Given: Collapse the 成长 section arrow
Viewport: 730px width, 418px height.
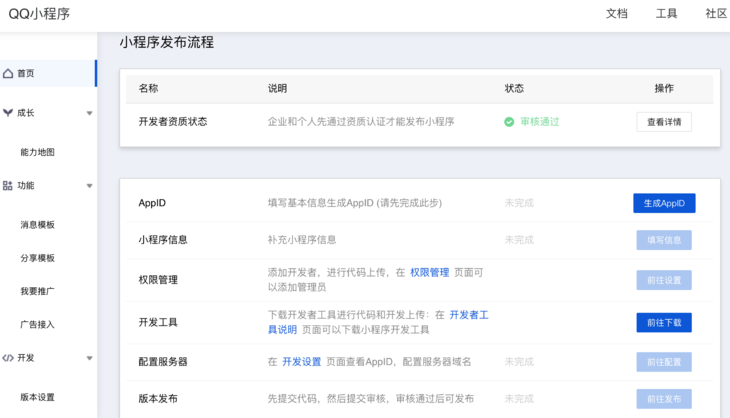Looking at the screenshot, I should pyautogui.click(x=89, y=113).
